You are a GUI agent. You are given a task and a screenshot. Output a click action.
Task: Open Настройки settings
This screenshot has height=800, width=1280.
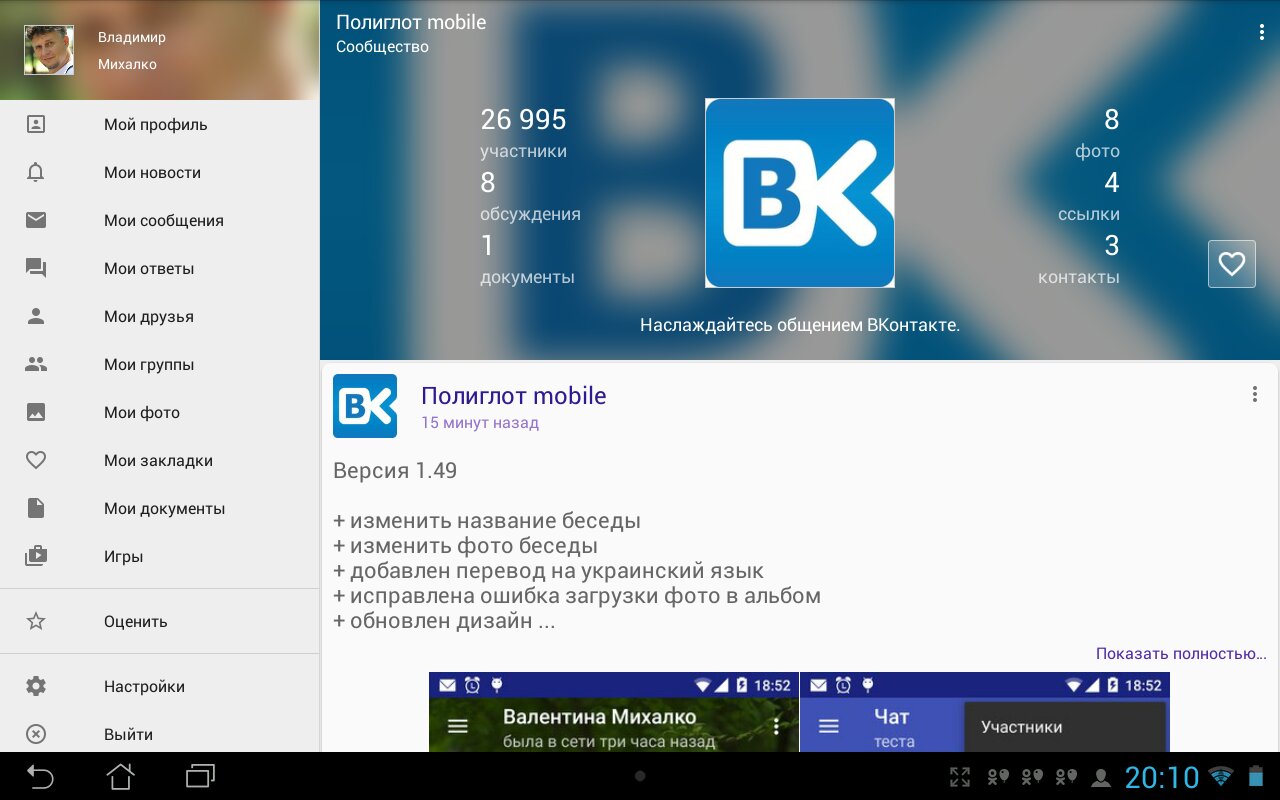pos(144,687)
